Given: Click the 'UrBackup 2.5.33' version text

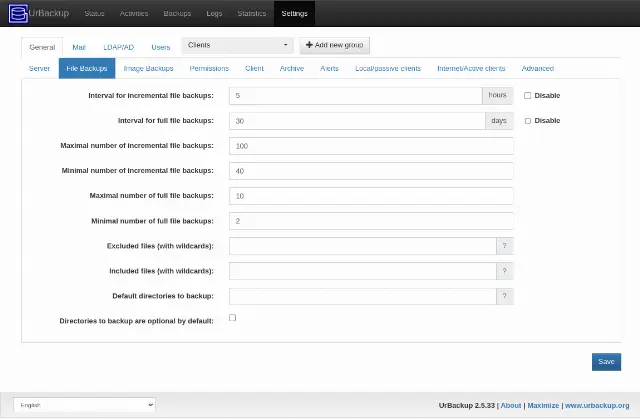Looking at the screenshot, I should tap(467, 405).
